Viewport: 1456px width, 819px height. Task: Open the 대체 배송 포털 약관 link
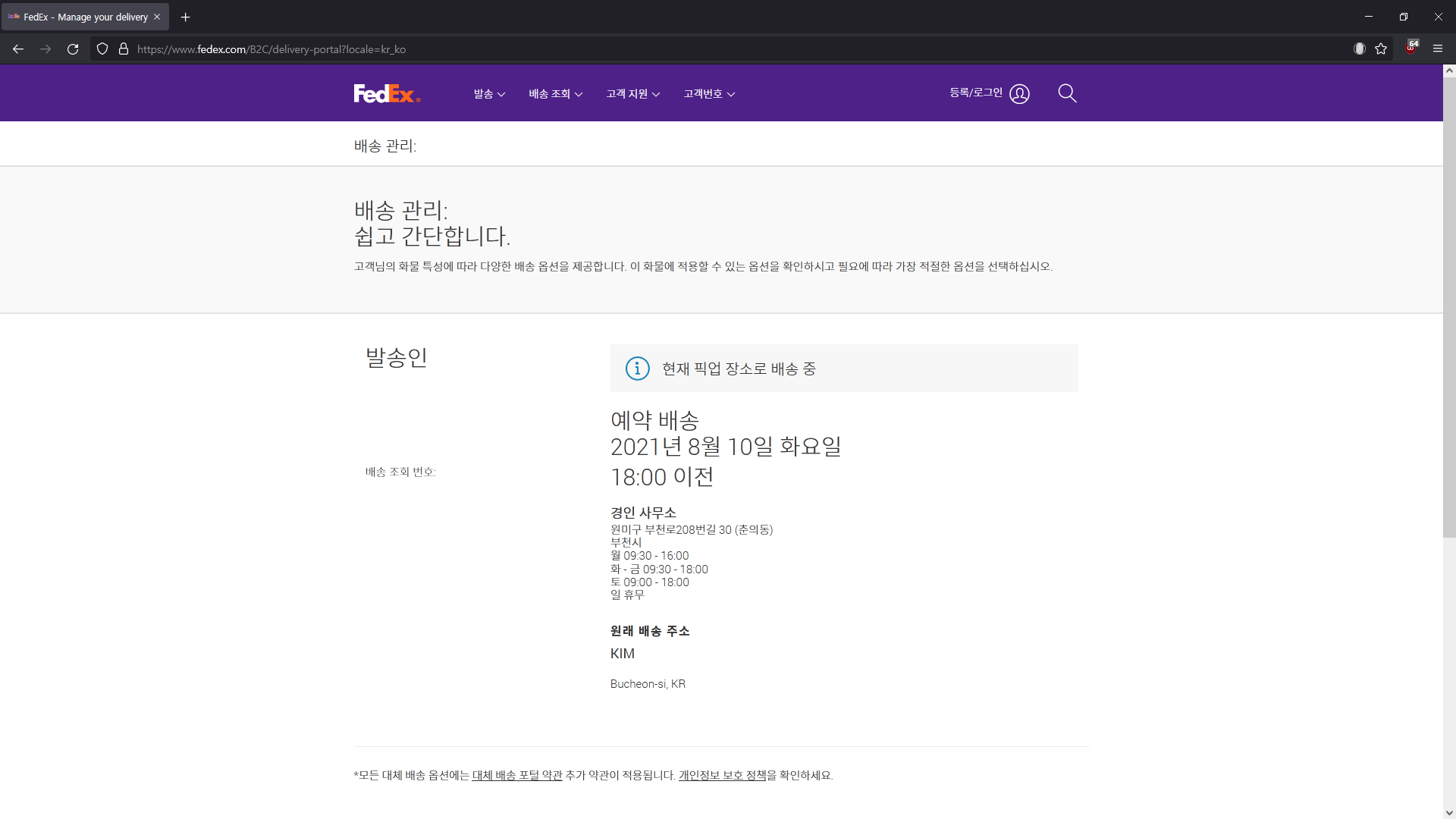[517, 776]
